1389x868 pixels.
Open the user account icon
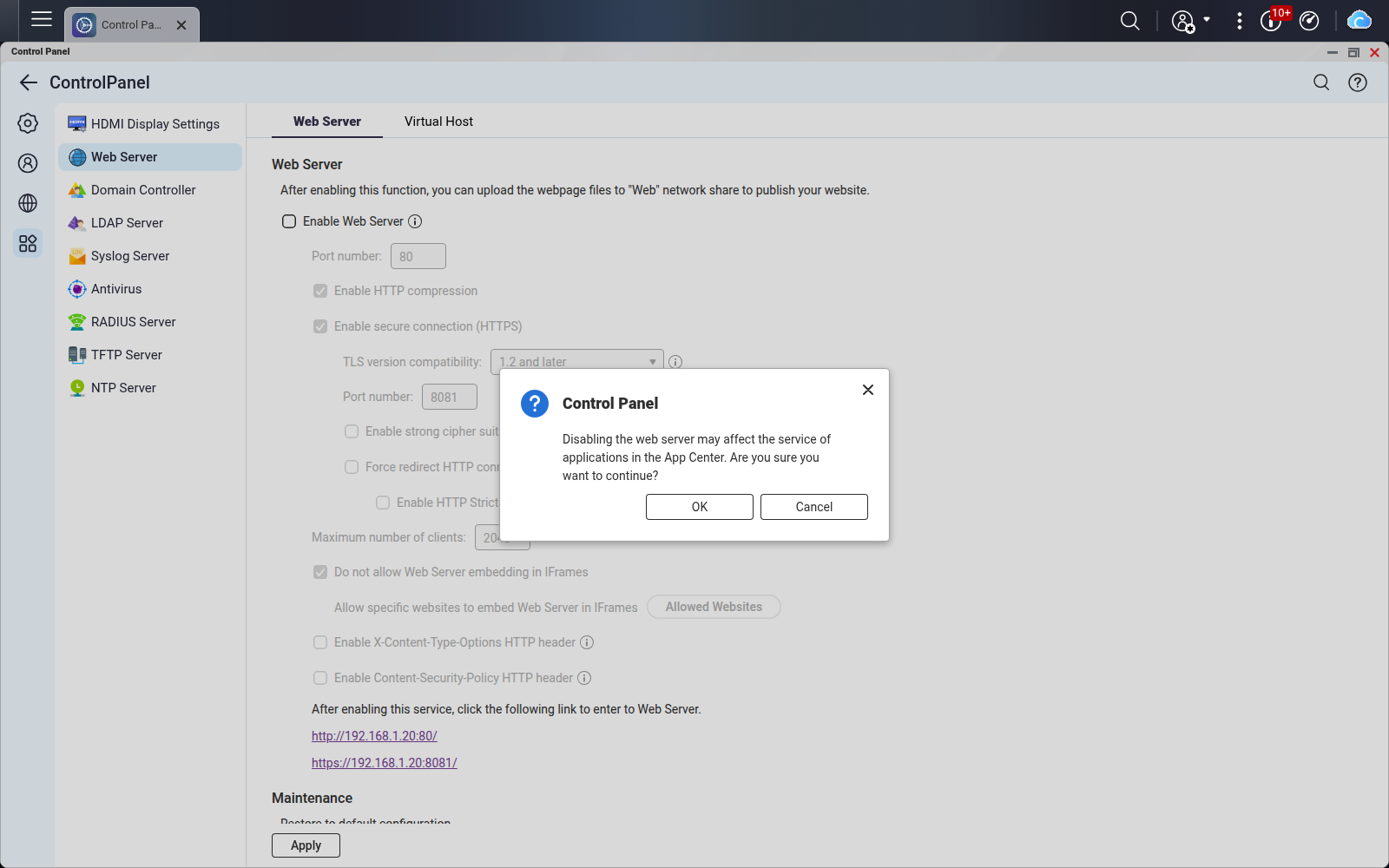1182,21
